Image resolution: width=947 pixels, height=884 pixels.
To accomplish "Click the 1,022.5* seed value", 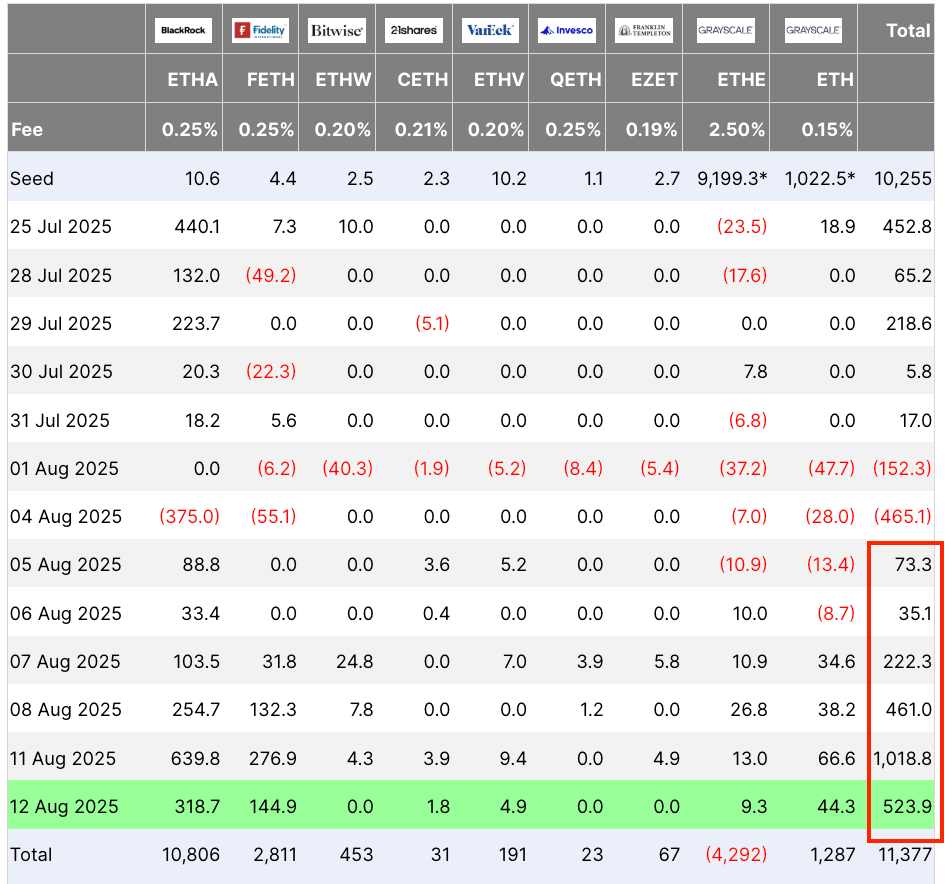I will [x=820, y=179].
